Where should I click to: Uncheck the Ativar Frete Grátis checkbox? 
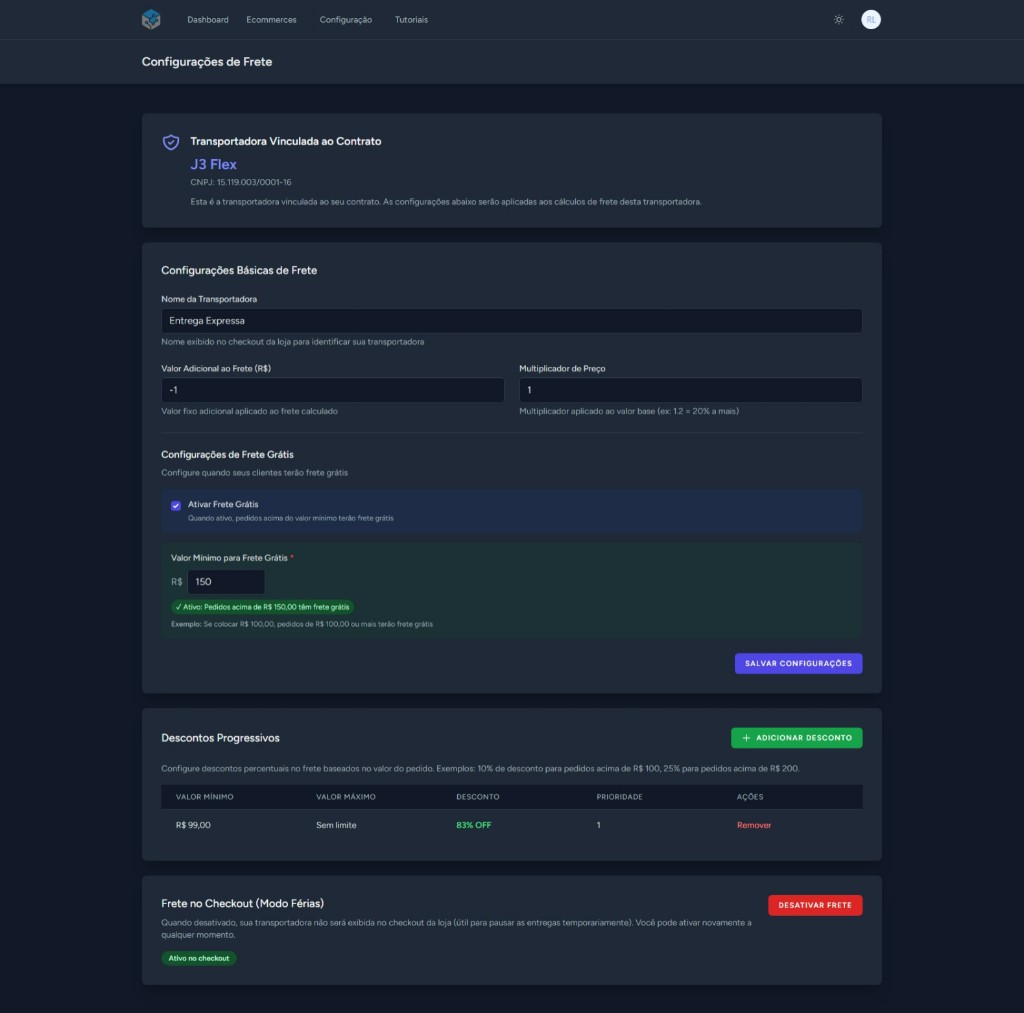pyautogui.click(x=176, y=506)
